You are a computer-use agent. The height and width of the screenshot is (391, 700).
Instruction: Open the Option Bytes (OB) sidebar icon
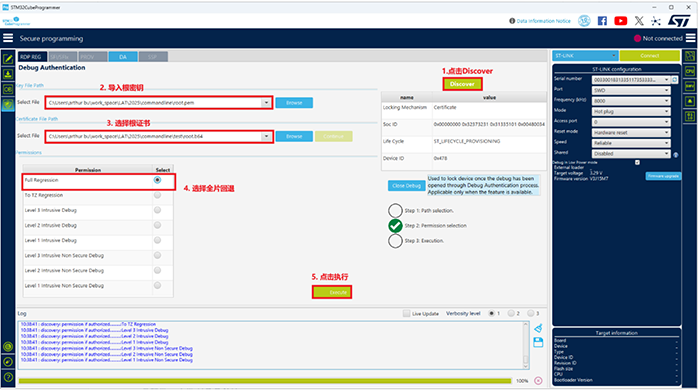point(8,89)
